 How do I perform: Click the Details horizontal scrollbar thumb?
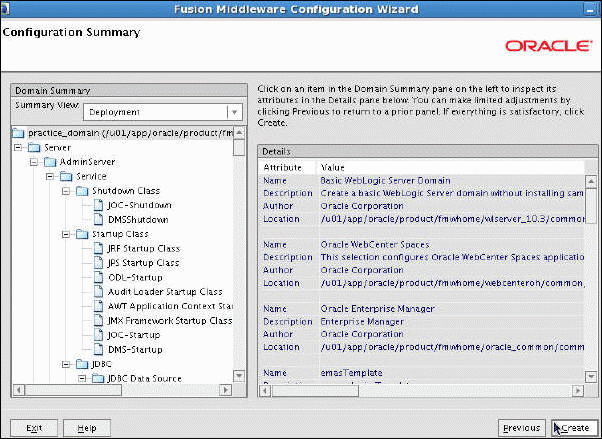pyautogui.click(x=315, y=391)
